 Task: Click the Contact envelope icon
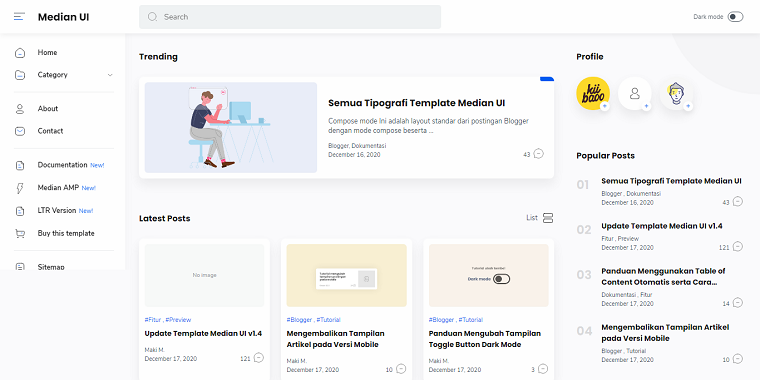click(20, 131)
